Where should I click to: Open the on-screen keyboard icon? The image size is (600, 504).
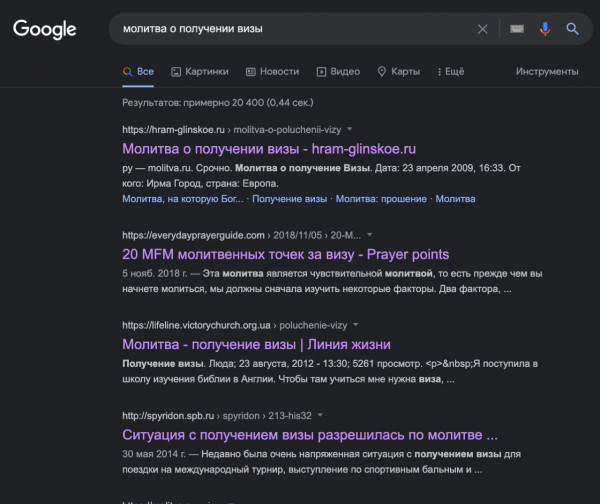[517, 29]
